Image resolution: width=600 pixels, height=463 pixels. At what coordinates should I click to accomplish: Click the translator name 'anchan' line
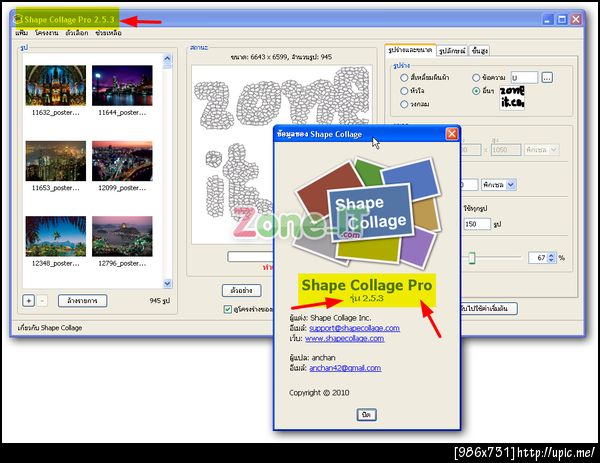click(x=312, y=357)
